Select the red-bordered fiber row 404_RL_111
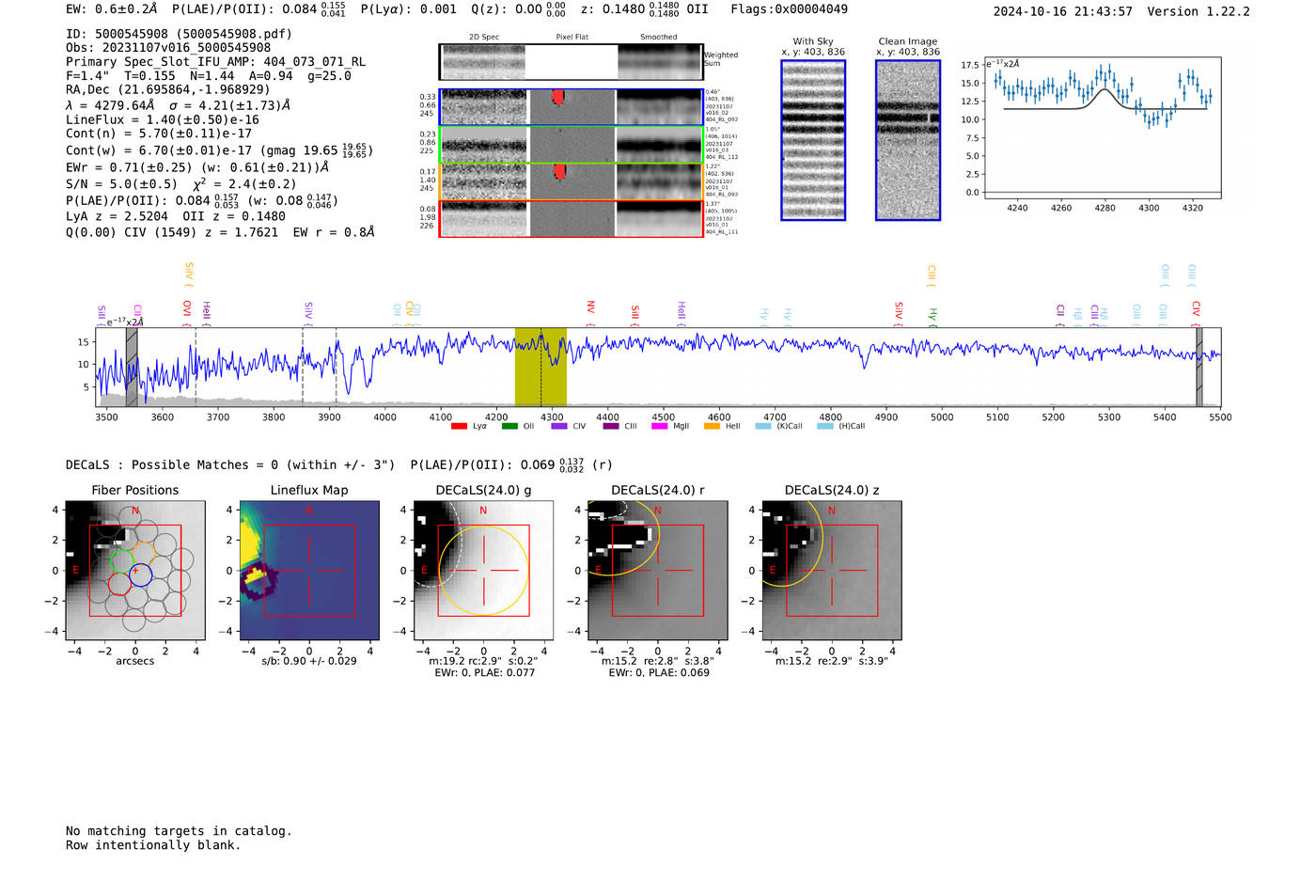This screenshot has width=1316, height=896. pos(571,218)
